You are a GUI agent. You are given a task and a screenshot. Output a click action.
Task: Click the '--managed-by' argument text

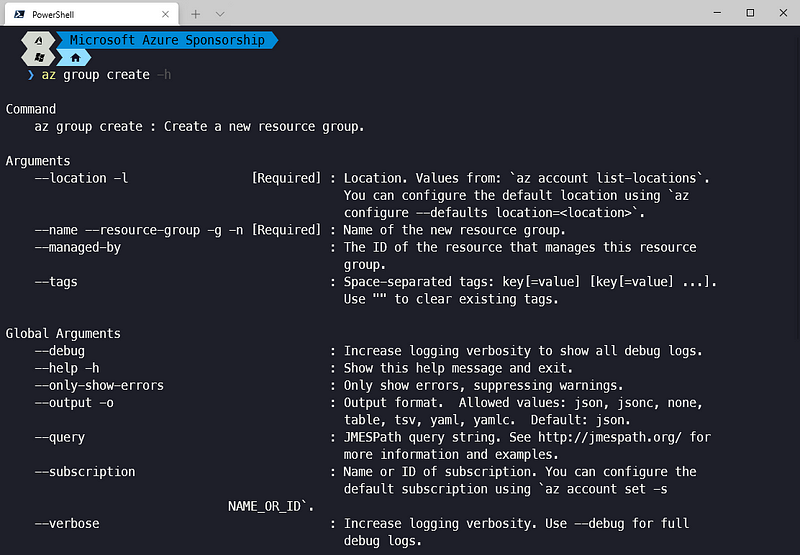[77, 247]
